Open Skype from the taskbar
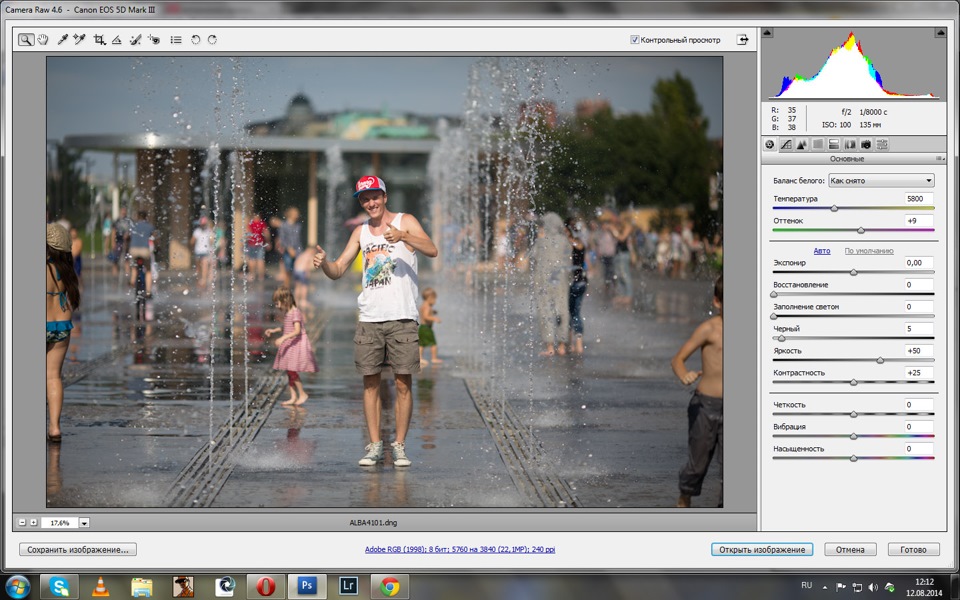The height and width of the screenshot is (600, 960). (59, 587)
